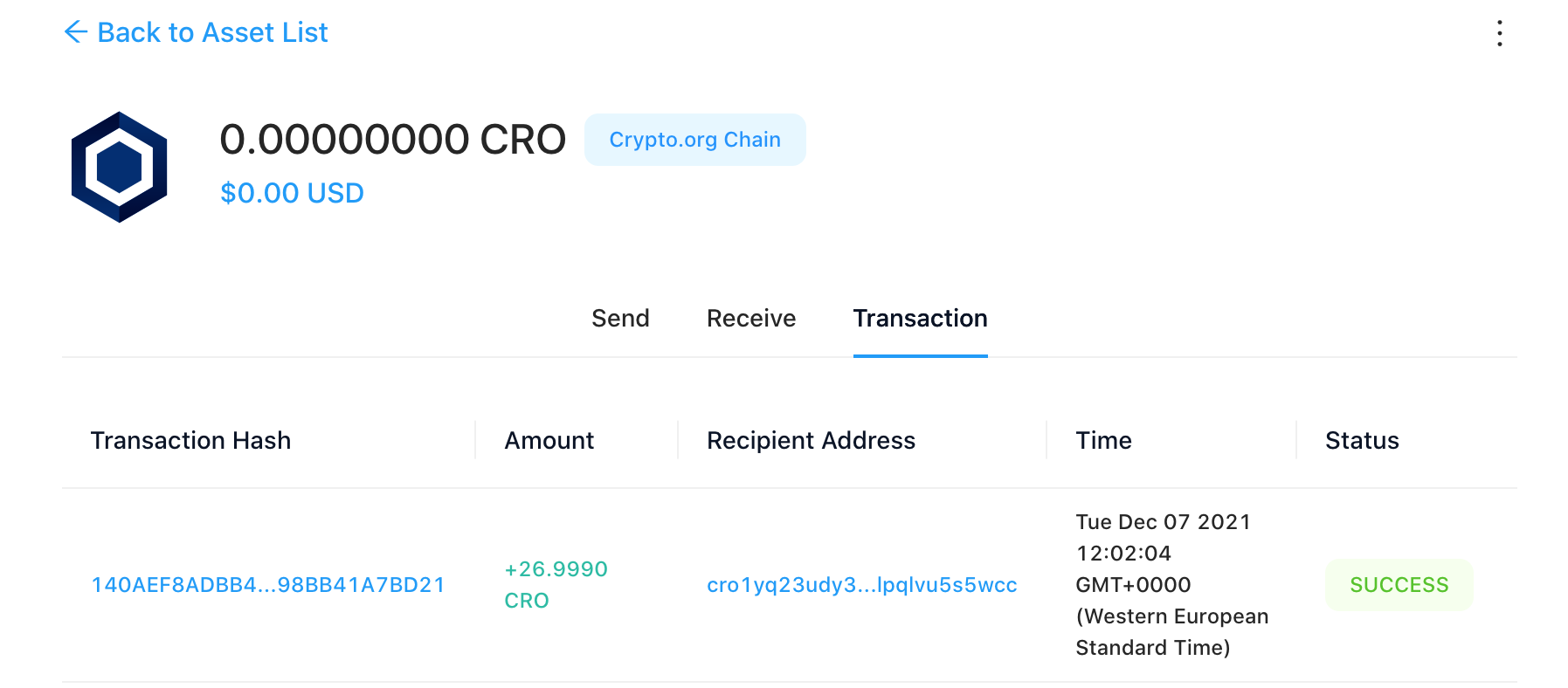Click the transaction timestamp Tue Dec 07 2021
The image size is (1568, 688).
tap(1163, 521)
